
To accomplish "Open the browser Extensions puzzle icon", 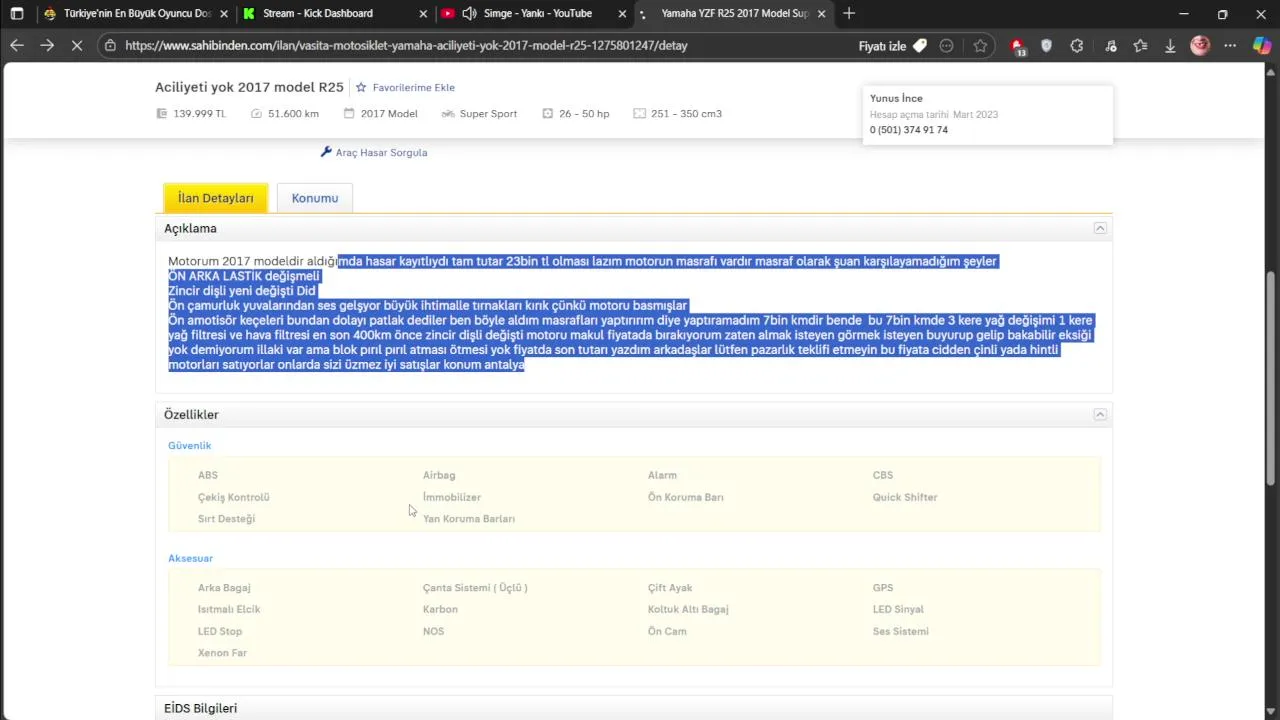I will 1077,45.
